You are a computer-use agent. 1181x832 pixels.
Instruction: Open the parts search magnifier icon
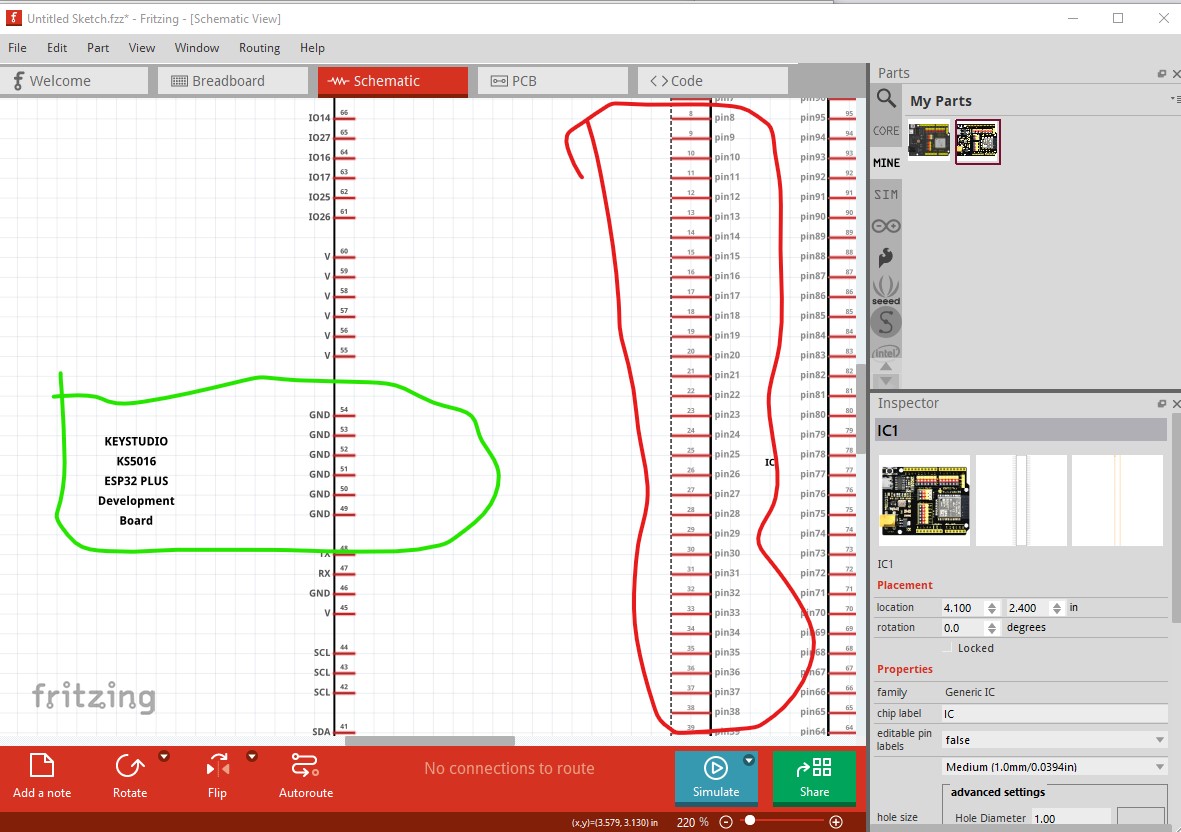point(886,98)
